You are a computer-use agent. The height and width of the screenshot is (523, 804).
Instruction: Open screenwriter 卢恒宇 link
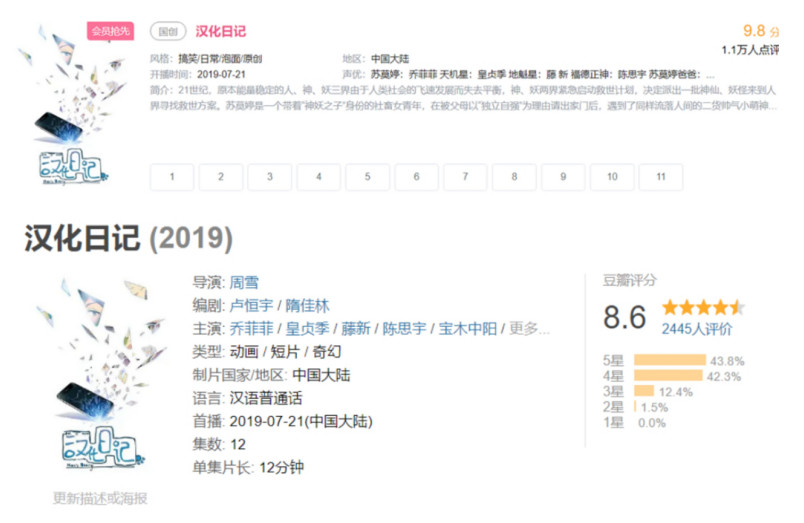tap(251, 306)
